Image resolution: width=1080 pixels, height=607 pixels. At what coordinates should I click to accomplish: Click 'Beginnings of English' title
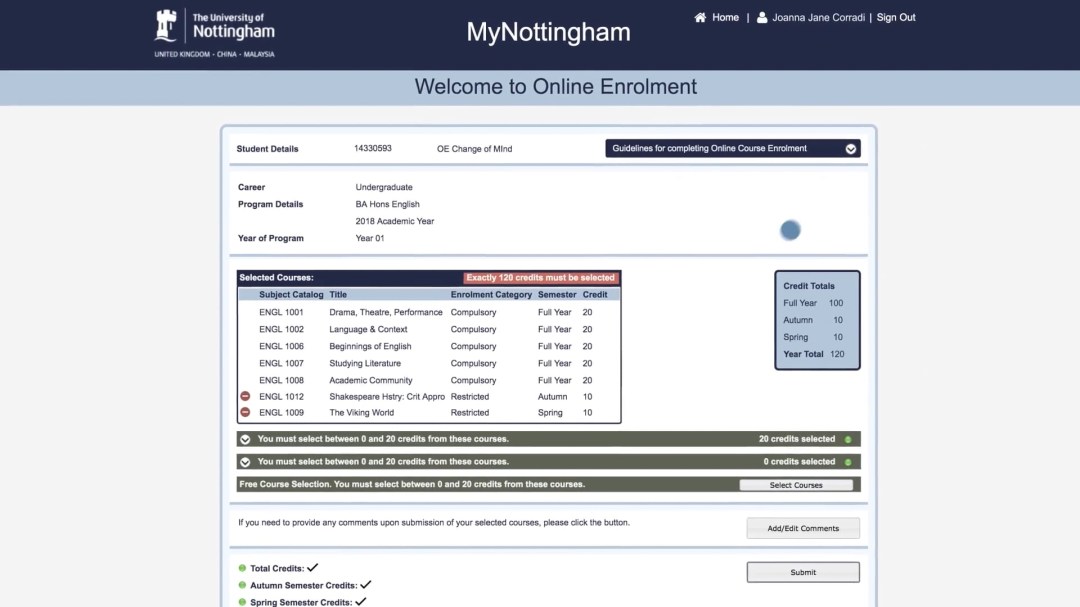coord(370,346)
